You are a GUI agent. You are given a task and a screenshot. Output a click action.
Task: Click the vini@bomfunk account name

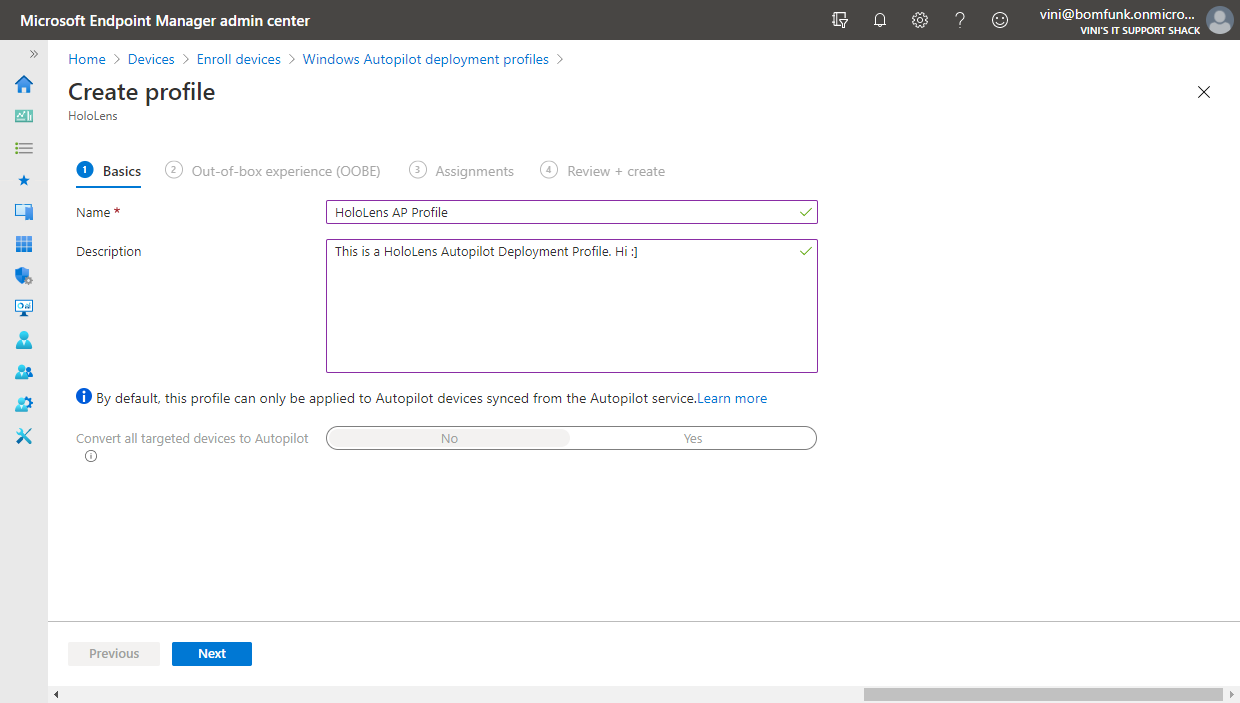[1118, 14]
